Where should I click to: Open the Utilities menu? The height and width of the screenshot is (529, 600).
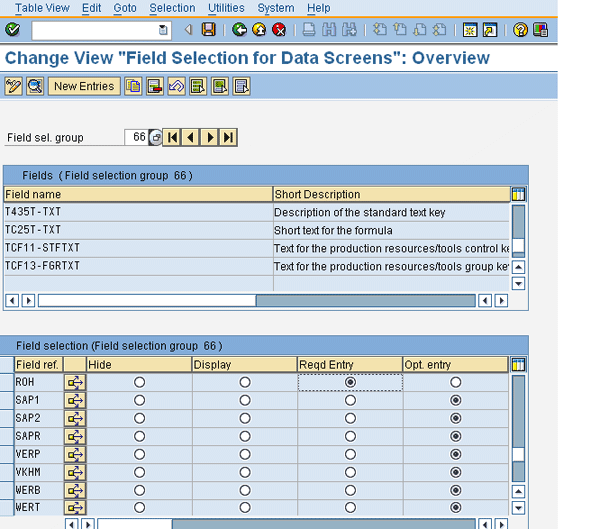pos(225,8)
